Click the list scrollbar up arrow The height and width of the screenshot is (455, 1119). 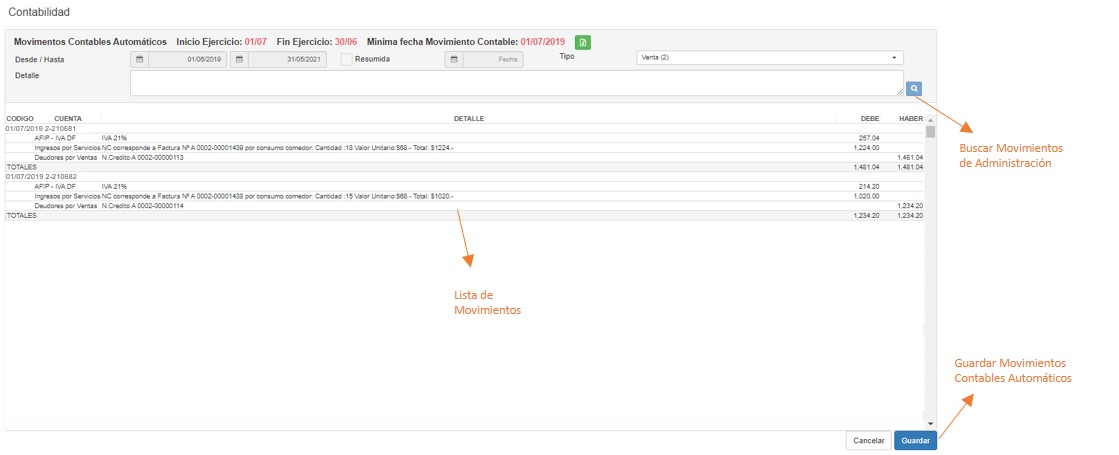[x=930, y=120]
